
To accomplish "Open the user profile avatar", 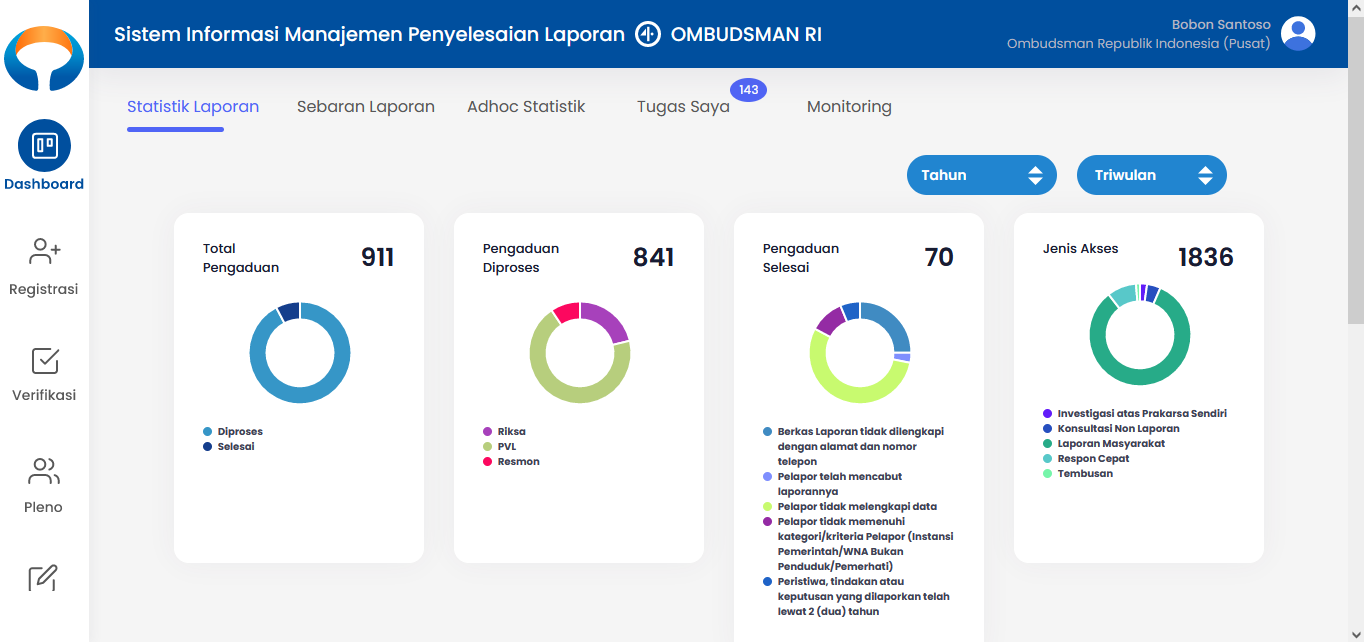I will pos(1298,34).
